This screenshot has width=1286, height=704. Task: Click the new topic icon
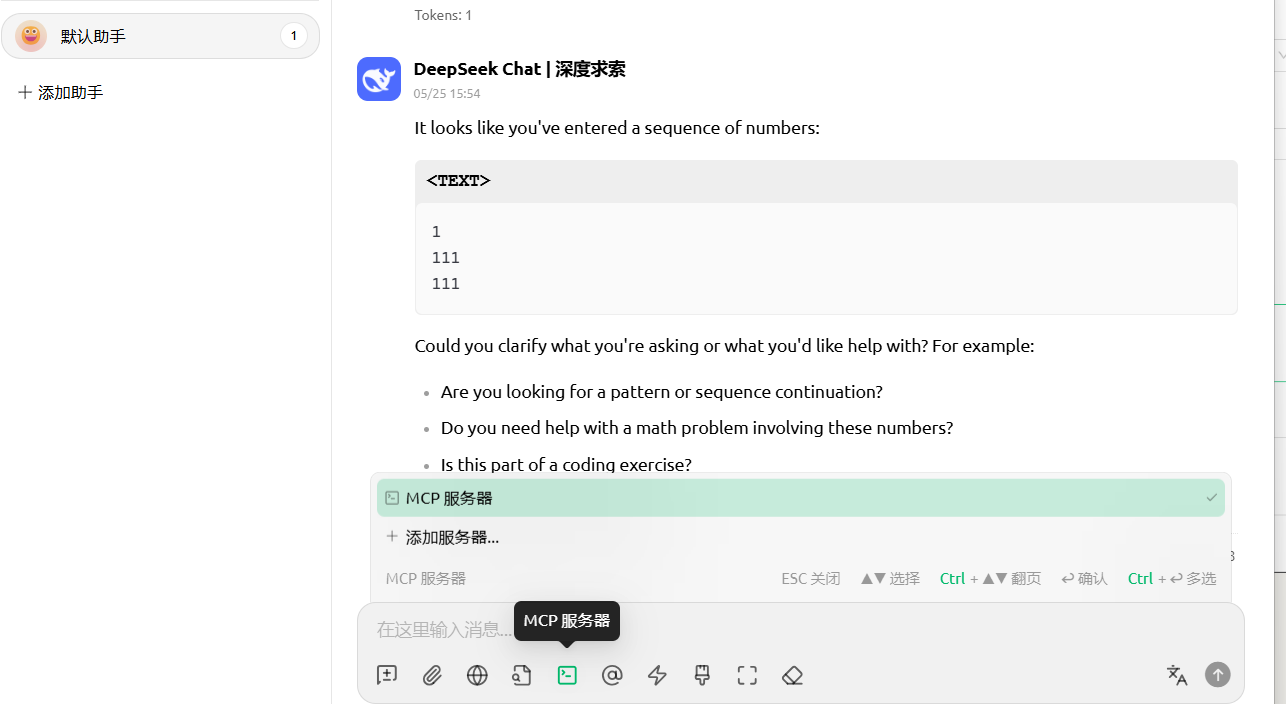click(x=387, y=675)
